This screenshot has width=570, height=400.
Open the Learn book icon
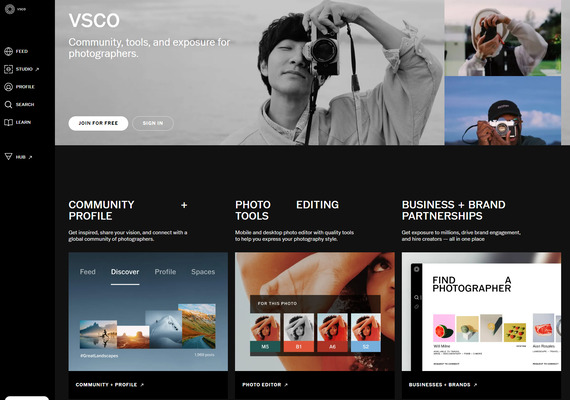(x=8, y=122)
